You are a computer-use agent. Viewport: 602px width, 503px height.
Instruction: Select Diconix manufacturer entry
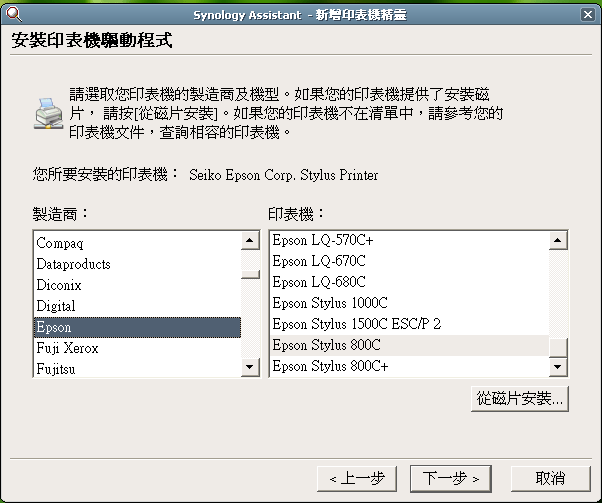(137, 285)
